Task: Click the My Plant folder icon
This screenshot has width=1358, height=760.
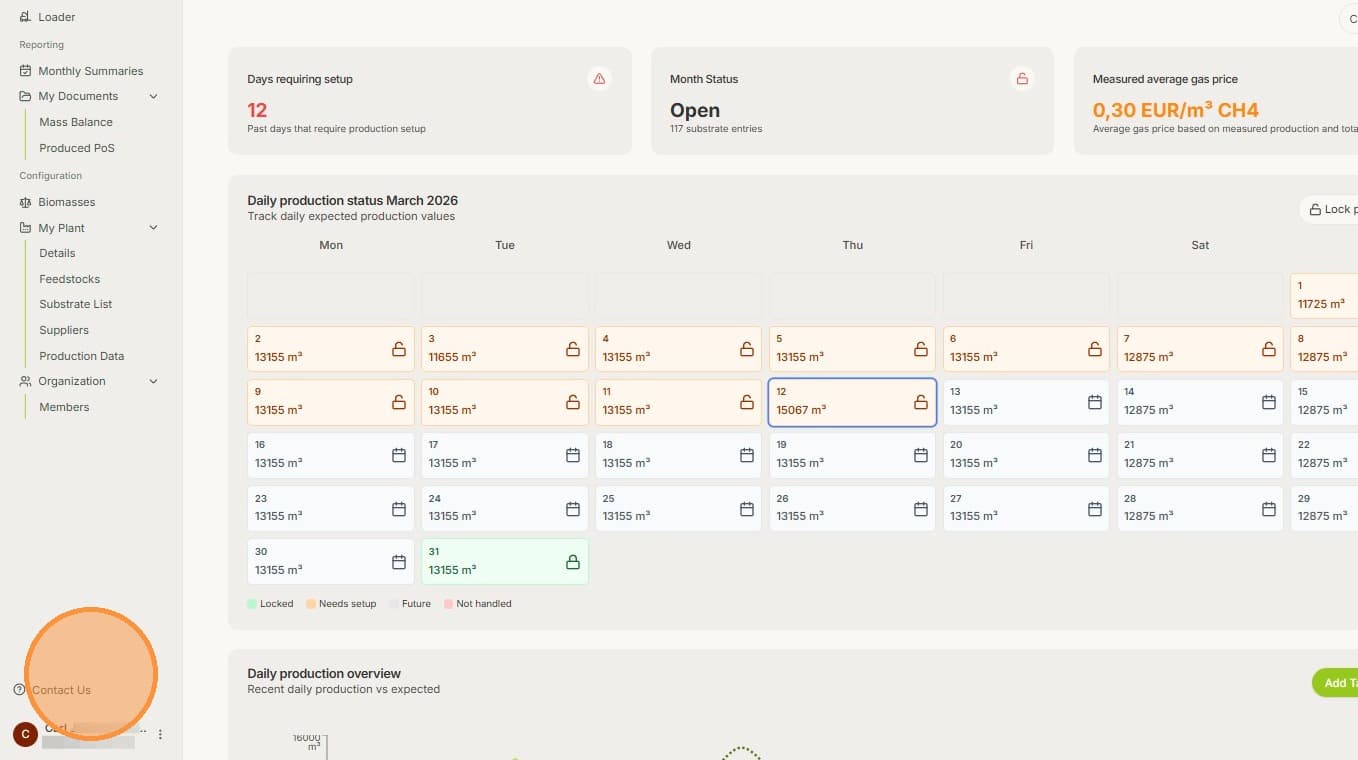Action: click(x=25, y=228)
